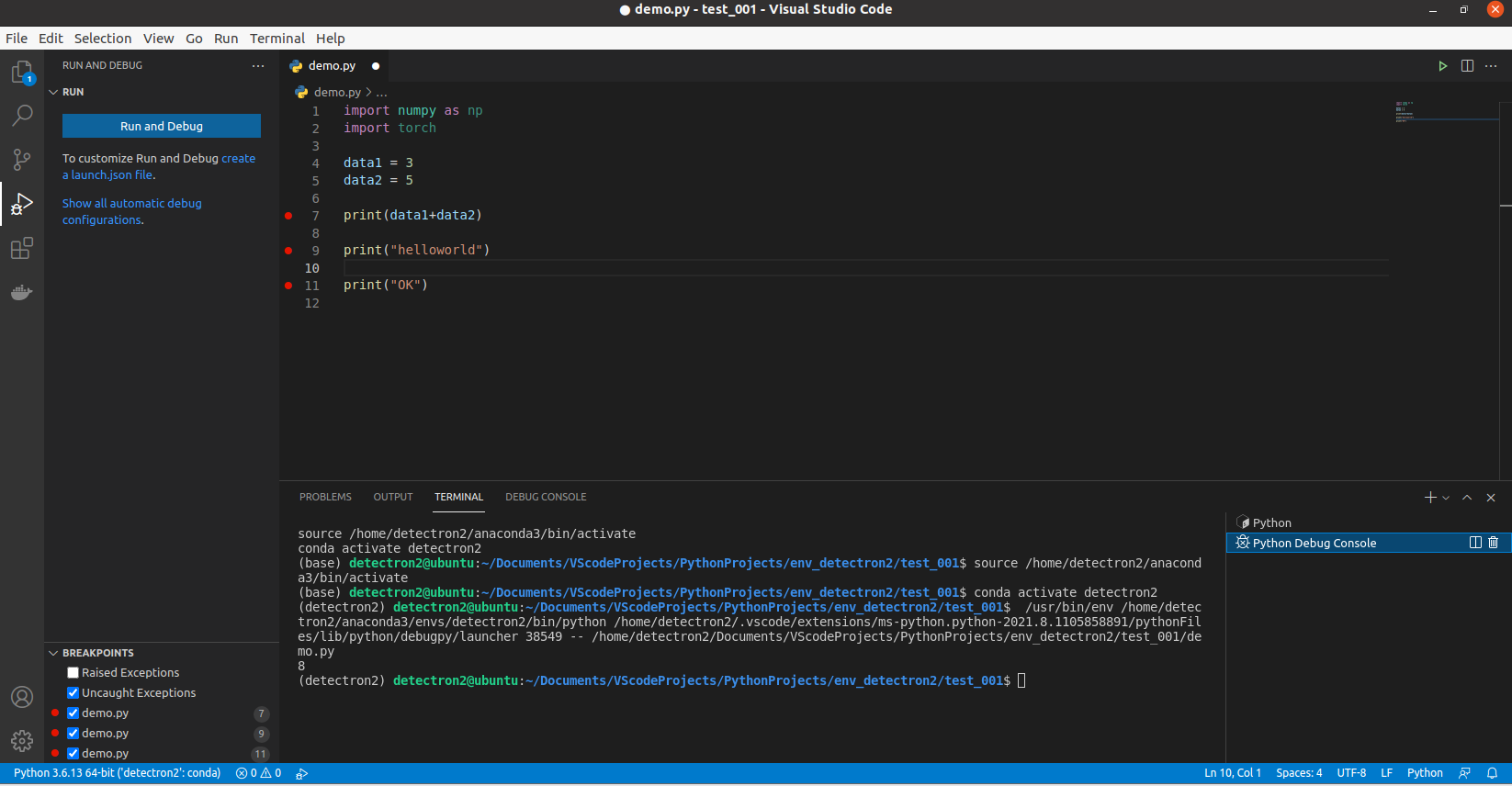
Task: Click the Run and Debug button
Action: tap(162, 126)
